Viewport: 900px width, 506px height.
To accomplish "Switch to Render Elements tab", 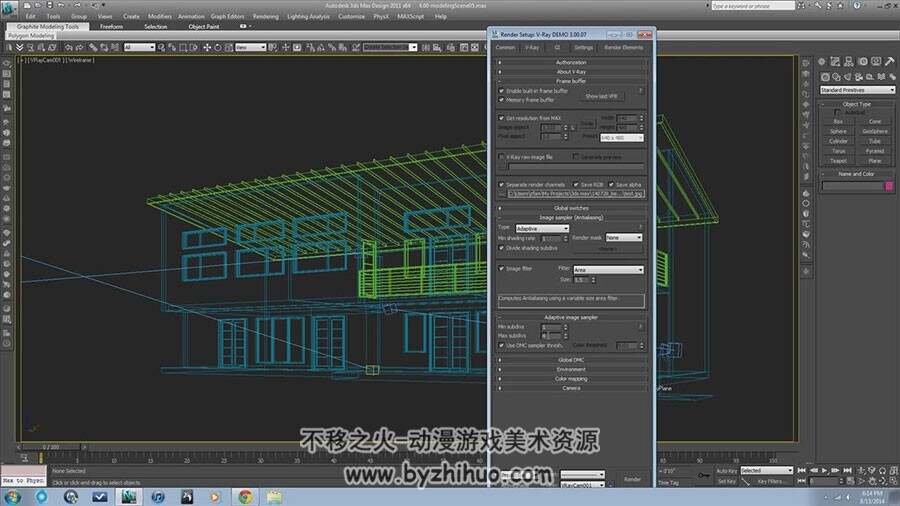I will [624, 48].
